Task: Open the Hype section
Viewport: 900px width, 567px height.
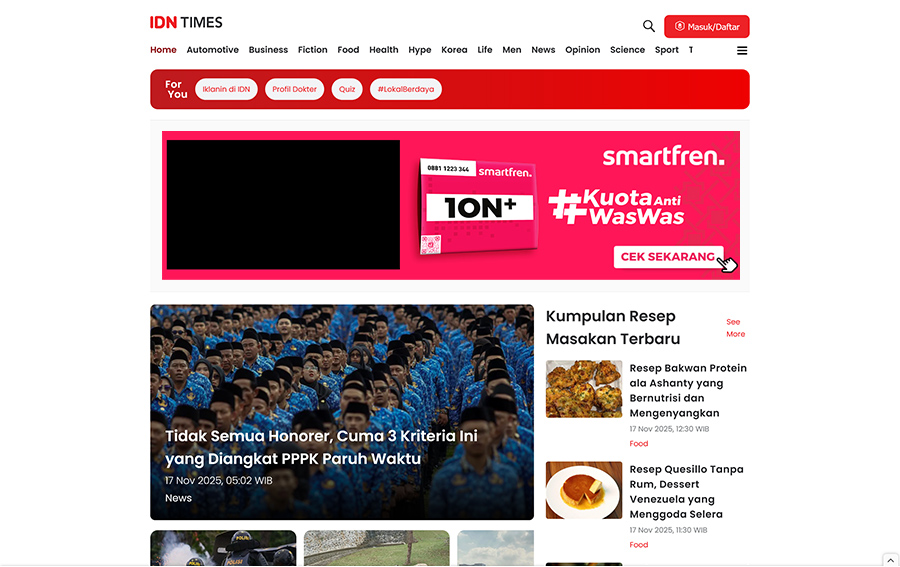Action: pos(420,50)
